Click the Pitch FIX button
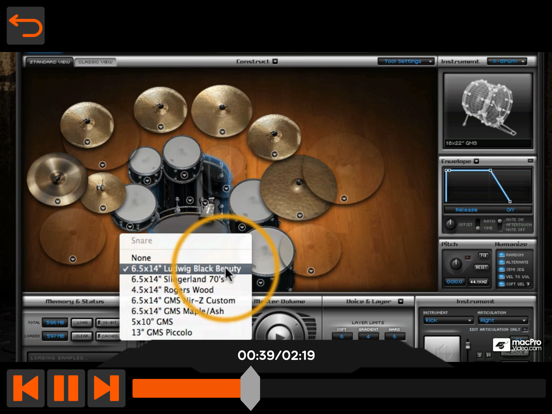Viewport: 552px width, 414px height. (483, 255)
